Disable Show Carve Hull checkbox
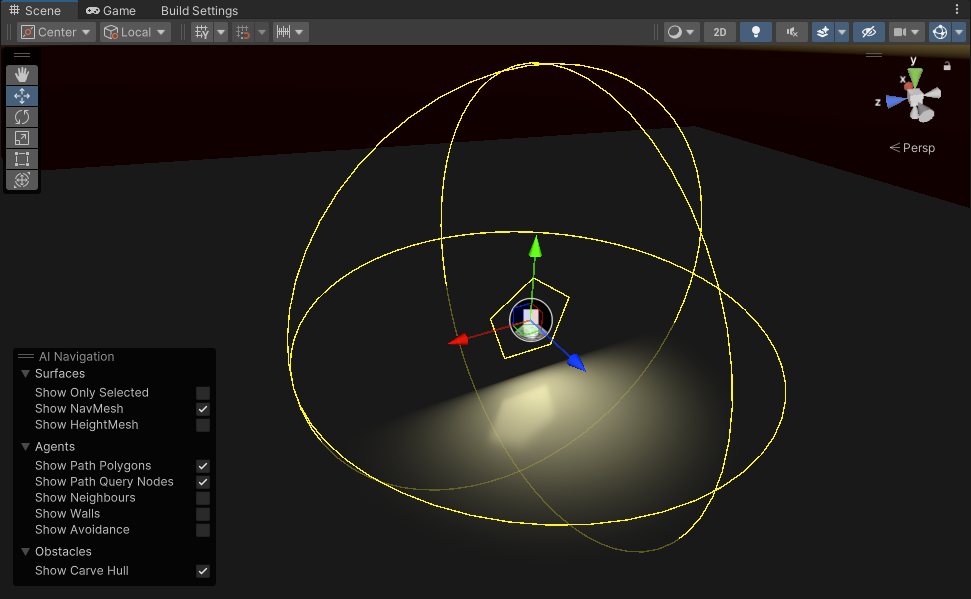 coord(203,571)
